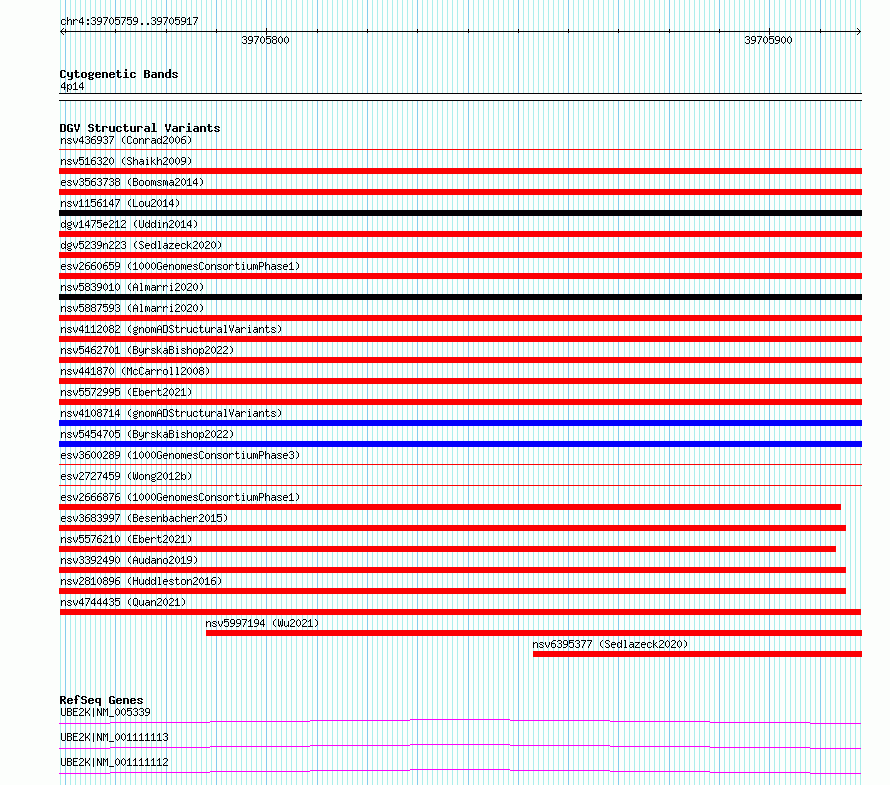This screenshot has width=890, height=785.
Task: Select the 4p14 cytogenetic band label
Action: point(72,86)
